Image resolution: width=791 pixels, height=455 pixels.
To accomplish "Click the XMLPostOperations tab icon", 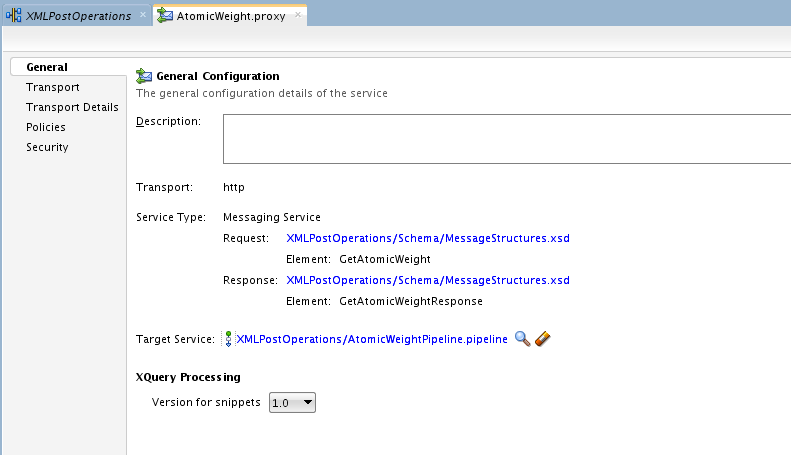I will point(14,16).
